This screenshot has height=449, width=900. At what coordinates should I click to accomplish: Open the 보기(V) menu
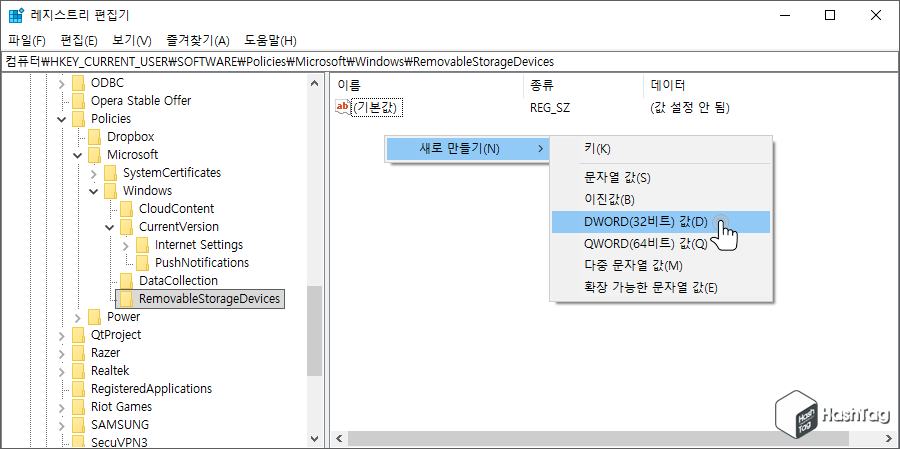[132, 41]
